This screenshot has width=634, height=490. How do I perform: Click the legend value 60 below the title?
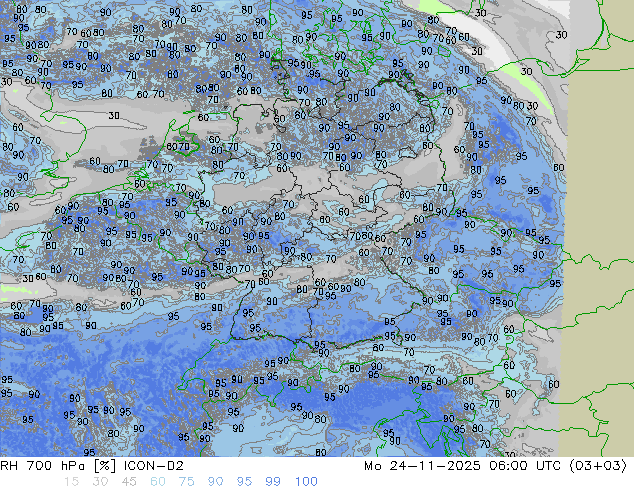(158, 482)
